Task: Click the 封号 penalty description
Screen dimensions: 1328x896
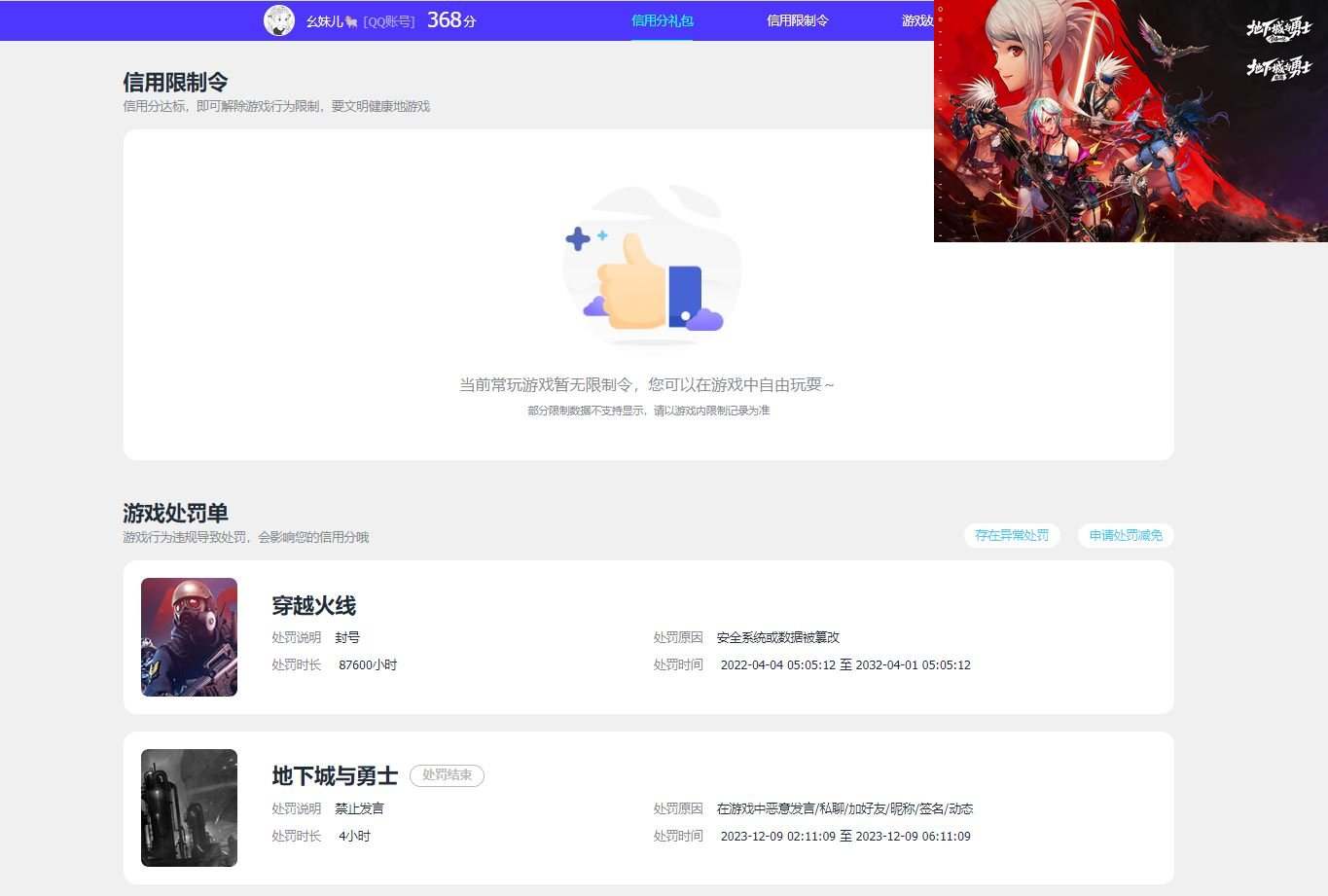Action: click(347, 638)
